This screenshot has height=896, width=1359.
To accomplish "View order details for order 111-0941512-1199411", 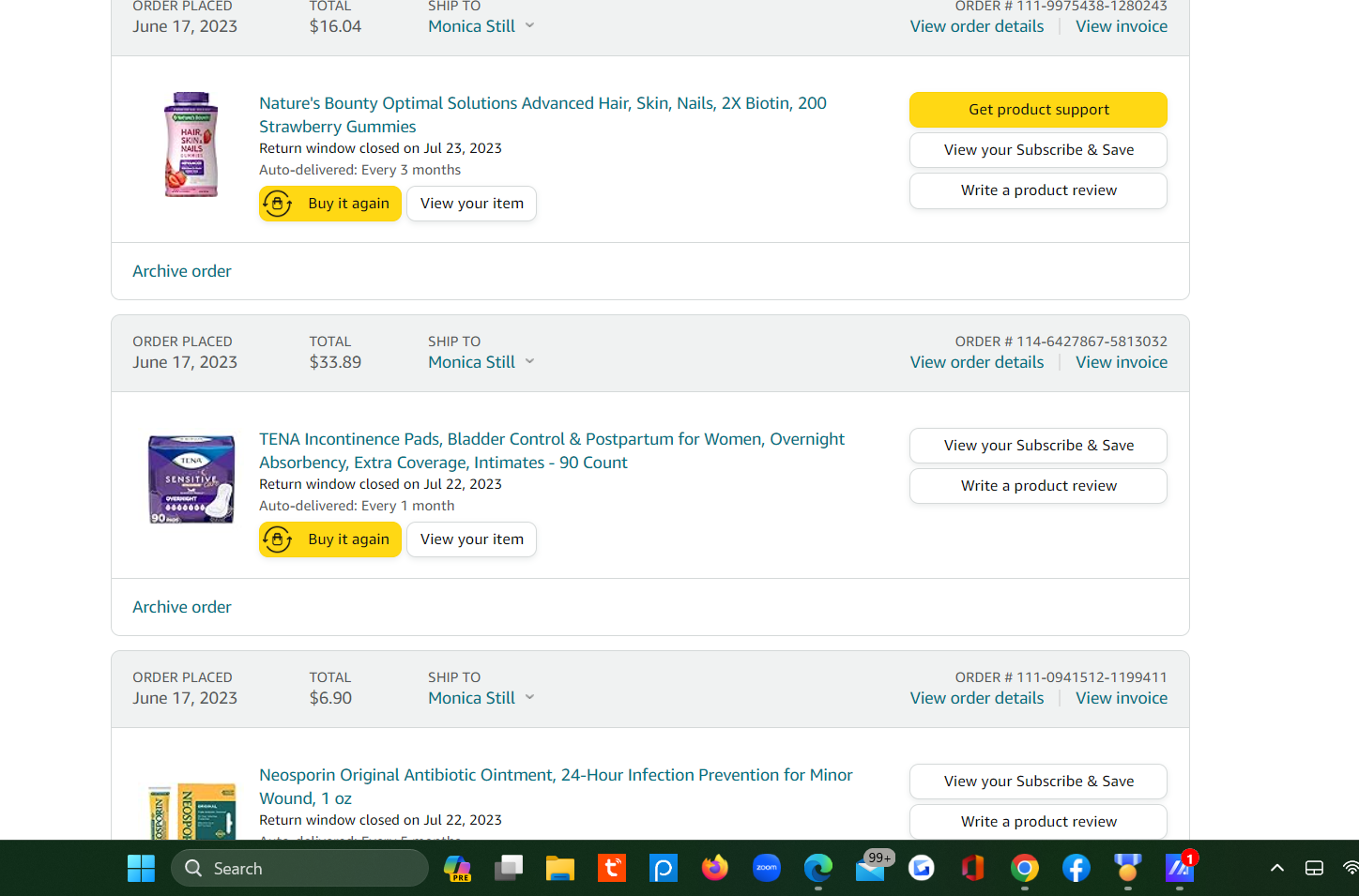I will pyautogui.click(x=977, y=698).
